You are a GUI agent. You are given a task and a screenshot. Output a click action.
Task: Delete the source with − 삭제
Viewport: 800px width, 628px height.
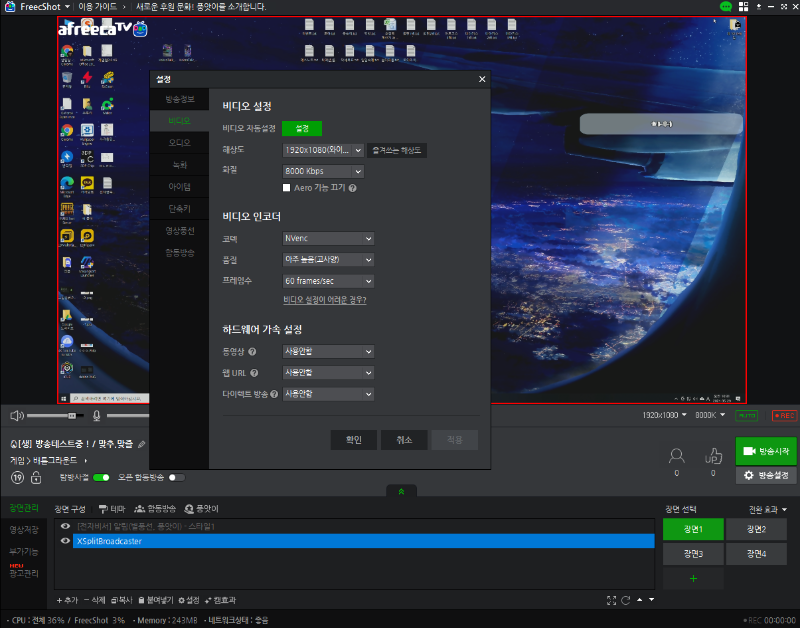[x=94, y=600]
